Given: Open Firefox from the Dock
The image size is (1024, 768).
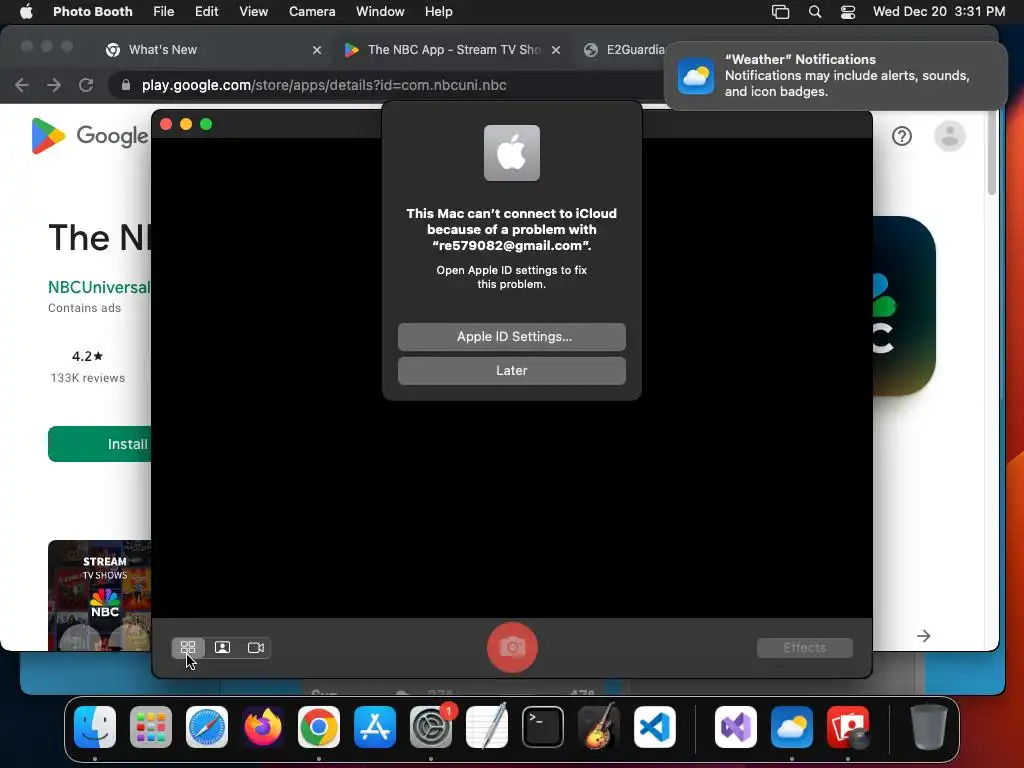Looking at the screenshot, I should 263,727.
